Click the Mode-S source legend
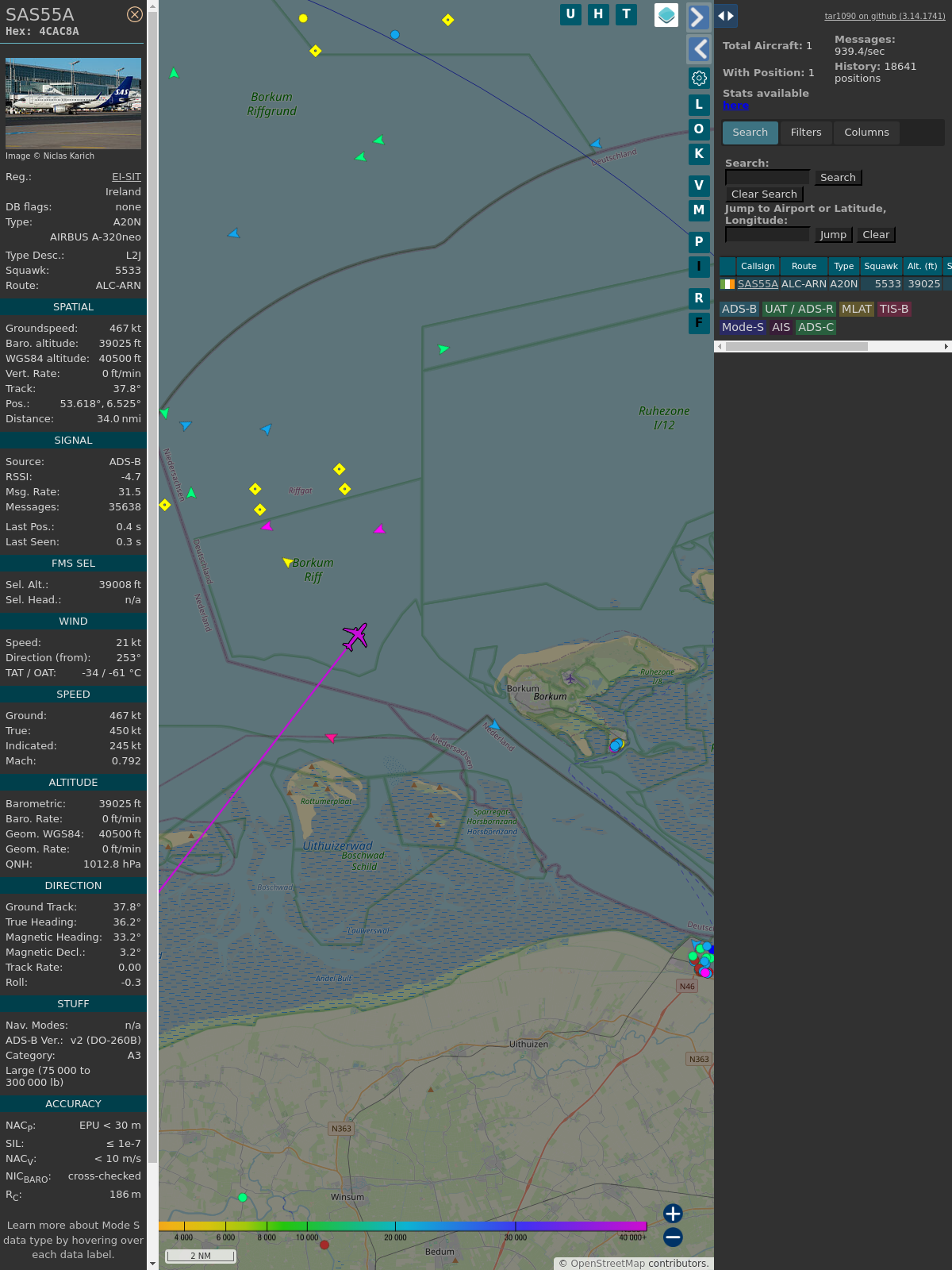 click(x=743, y=328)
